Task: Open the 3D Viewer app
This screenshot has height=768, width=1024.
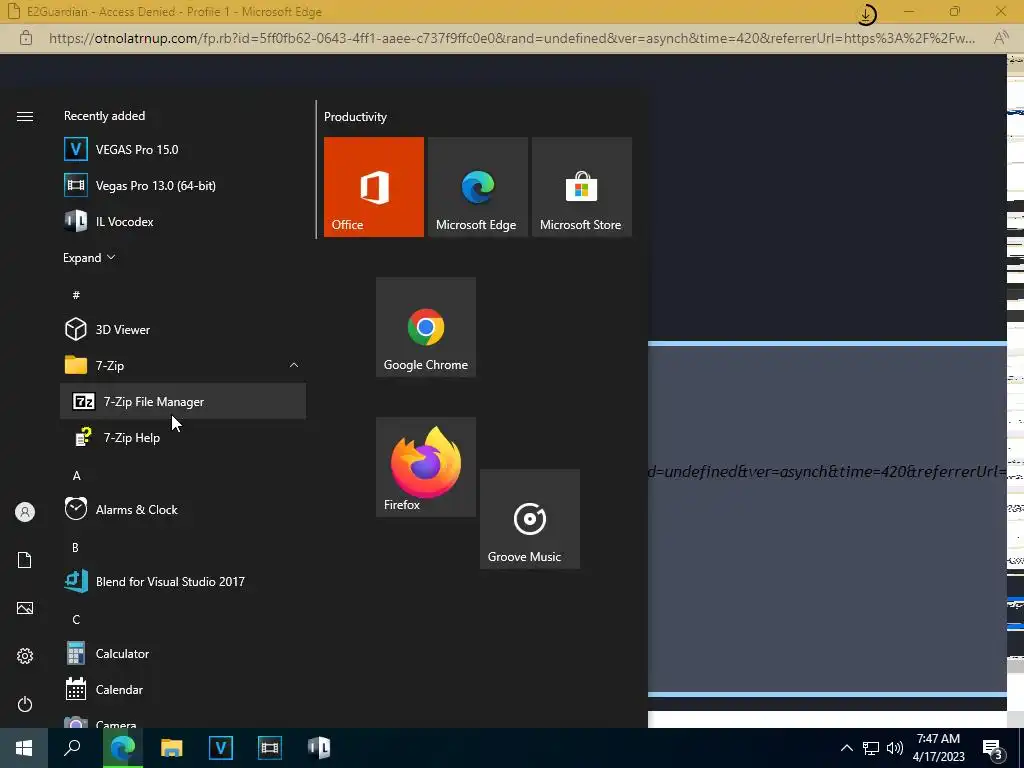Action: coord(183,329)
